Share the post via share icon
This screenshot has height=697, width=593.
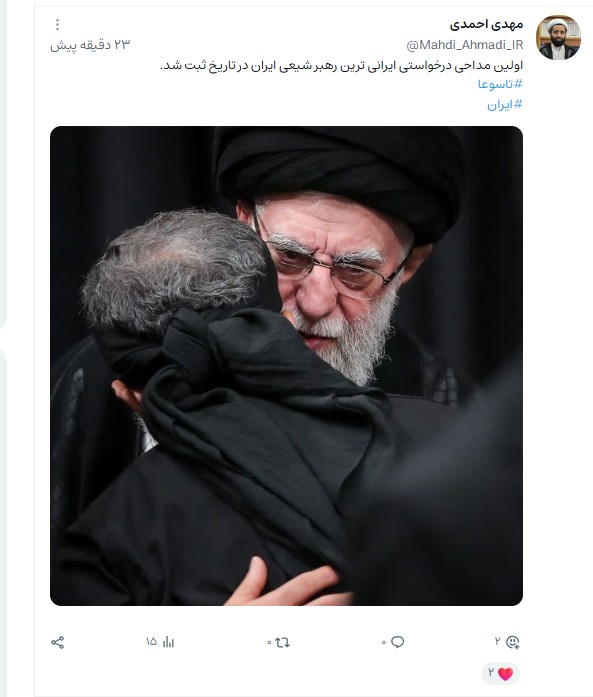(58, 642)
